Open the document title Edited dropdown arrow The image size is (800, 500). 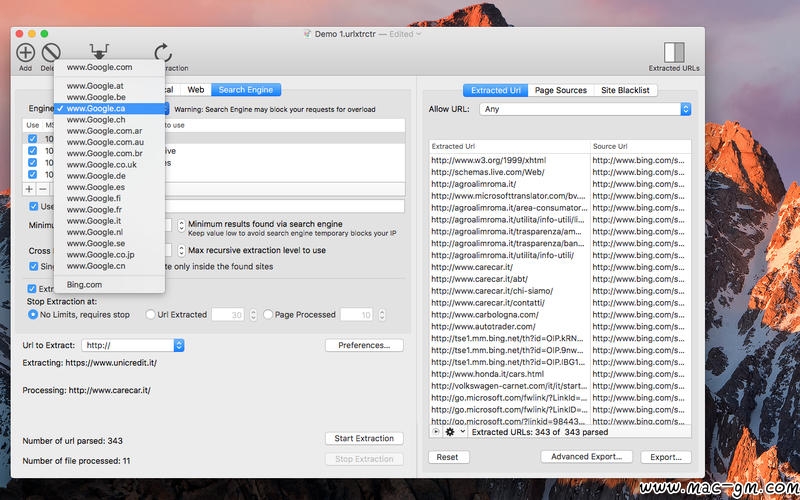tap(419, 34)
